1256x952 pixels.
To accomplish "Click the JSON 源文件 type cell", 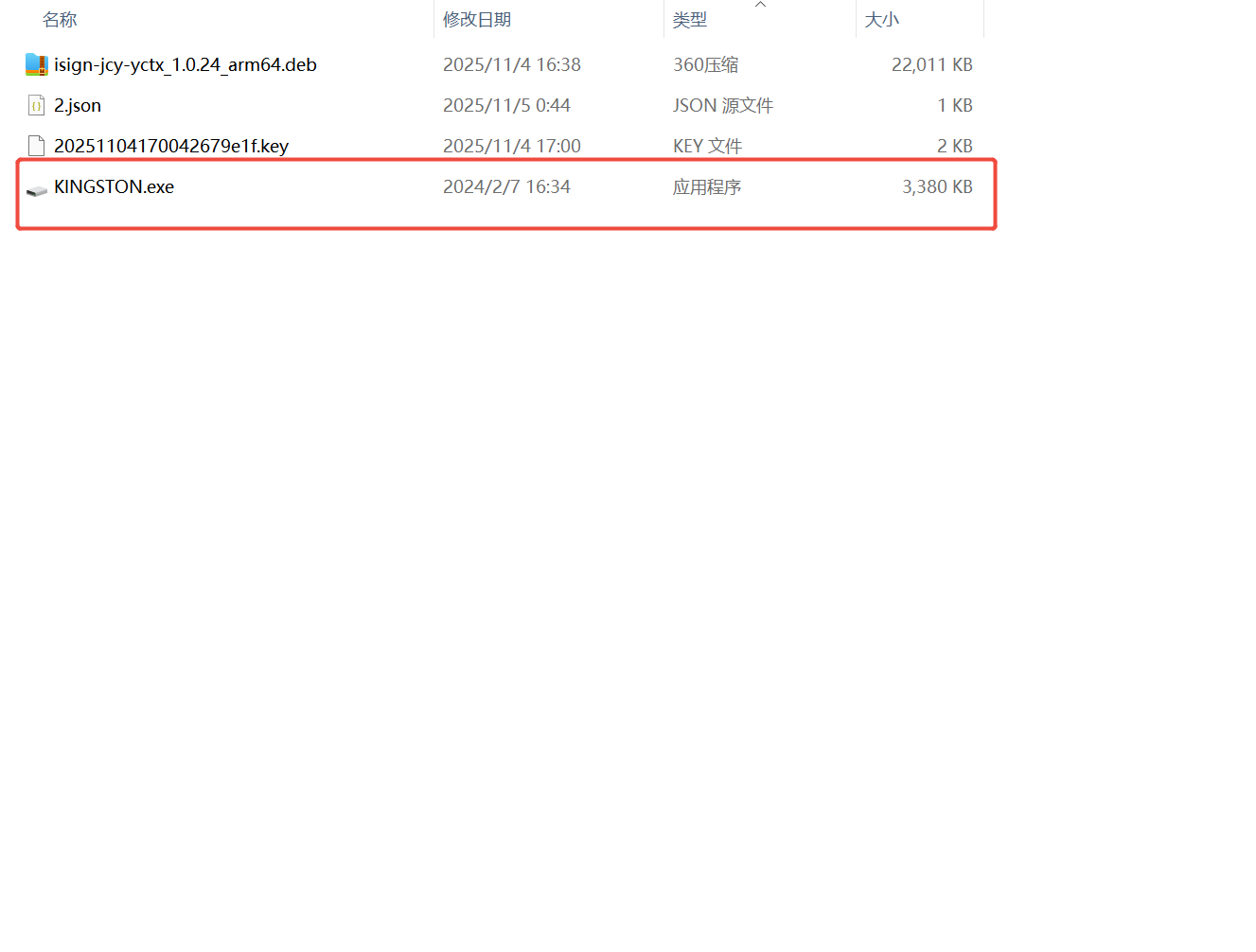I will pos(722,105).
